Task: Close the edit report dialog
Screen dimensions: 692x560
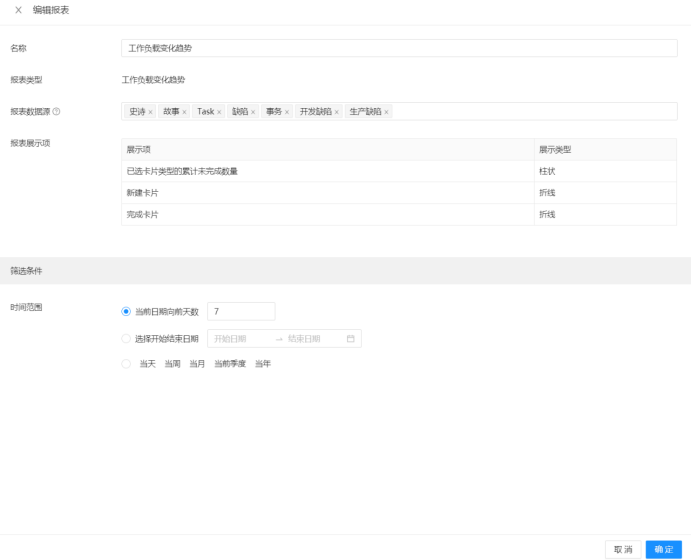Action: tap(18, 10)
